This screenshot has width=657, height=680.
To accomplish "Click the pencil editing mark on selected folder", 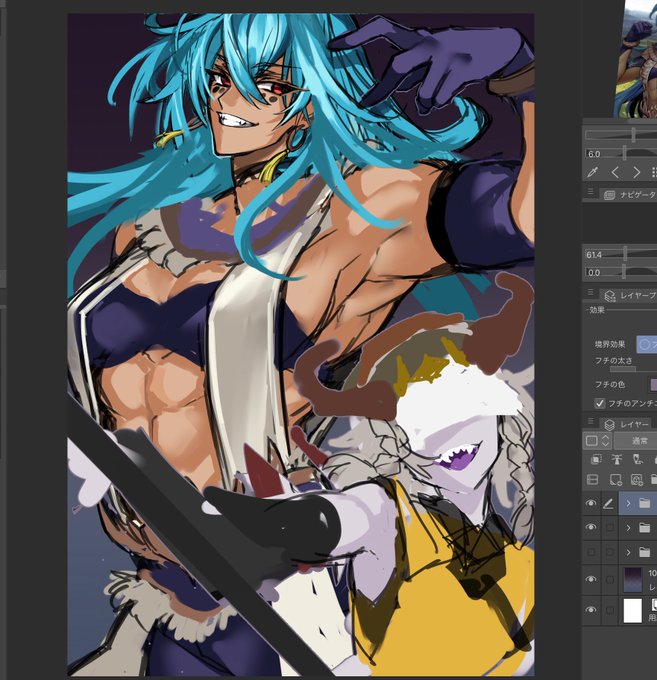I will (x=608, y=503).
